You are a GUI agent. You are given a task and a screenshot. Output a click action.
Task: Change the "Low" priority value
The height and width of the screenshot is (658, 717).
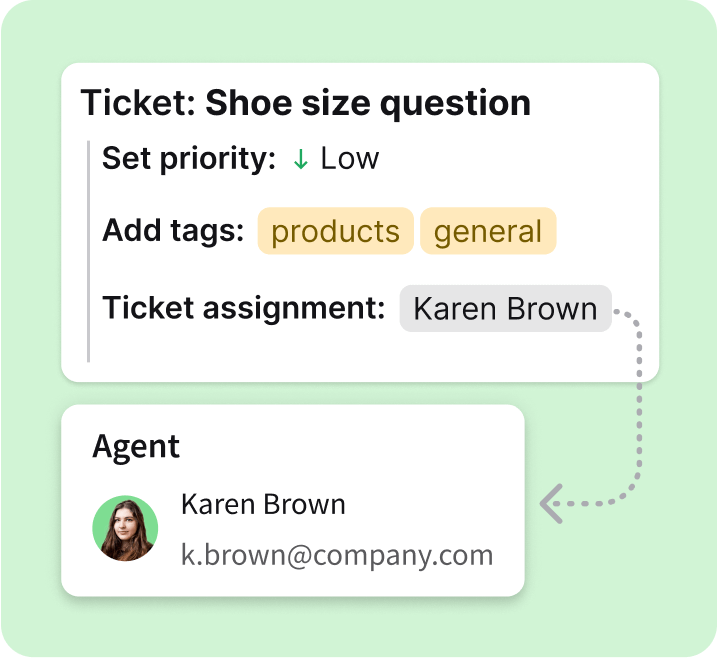pos(349,158)
